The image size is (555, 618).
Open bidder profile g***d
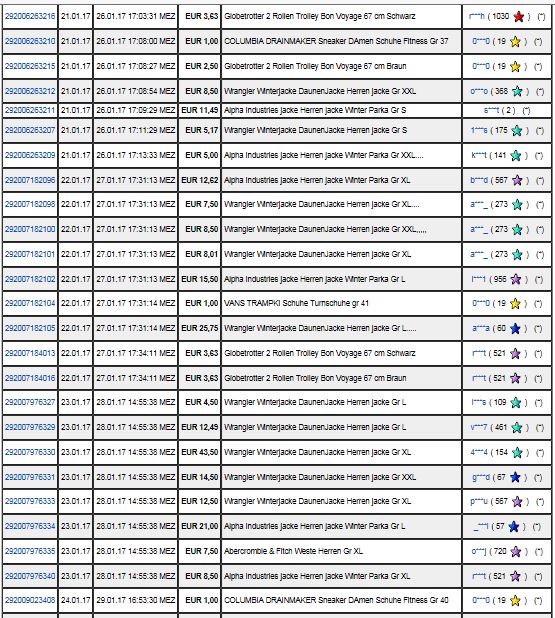(481, 477)
